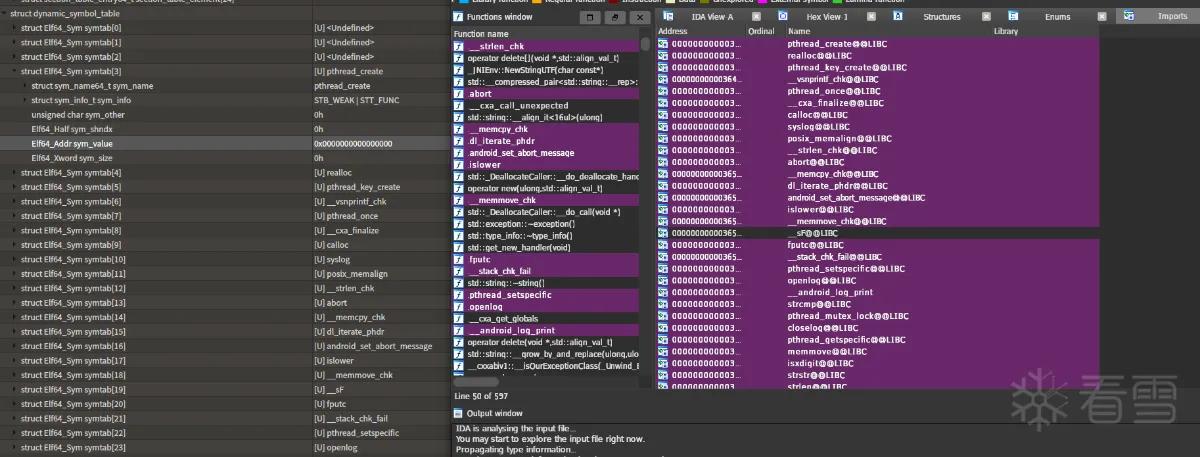Click function icon beside dl_iterate_phdr in Functions window
The width and height of the screenshot is (1200, 457).
pos(458,141)
